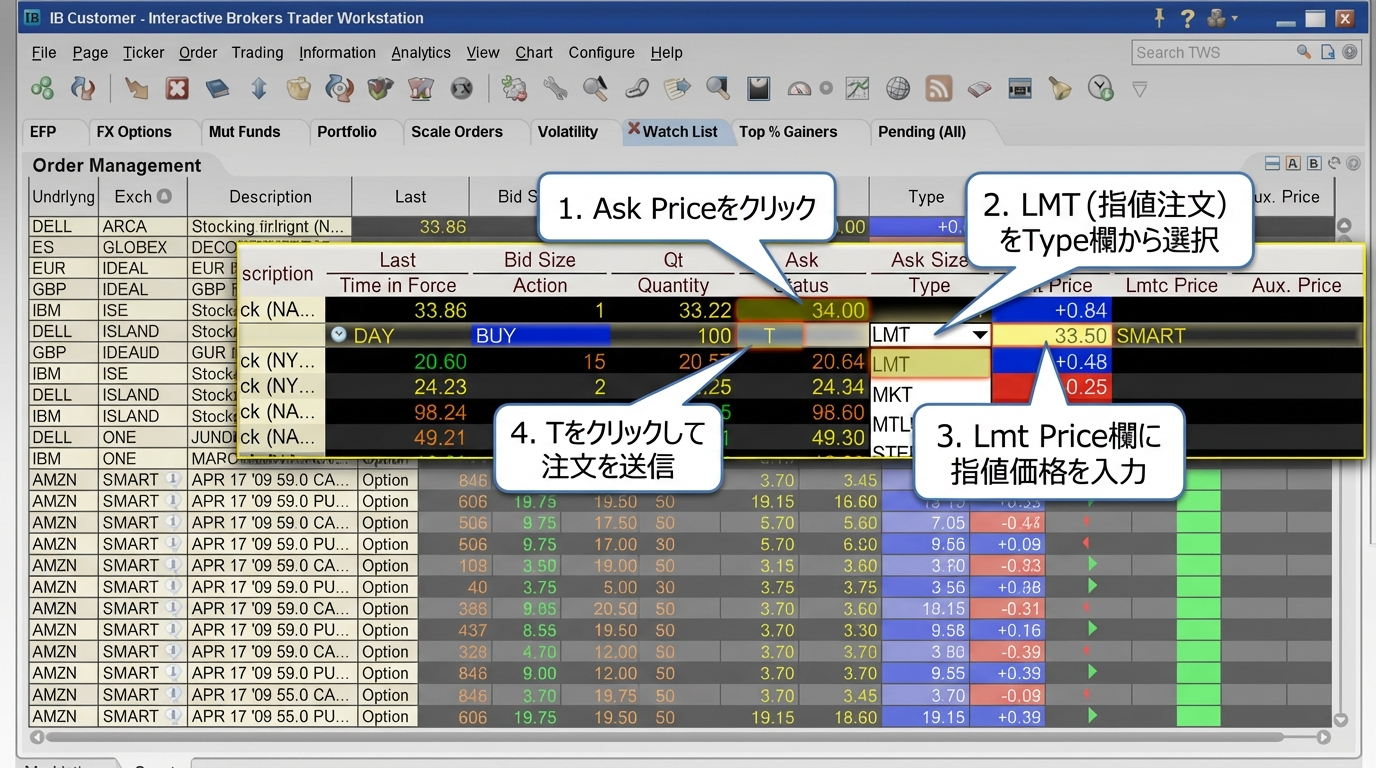
Task: Click the page icon in Search TWS box
Action: click(x=1328, y=52)
